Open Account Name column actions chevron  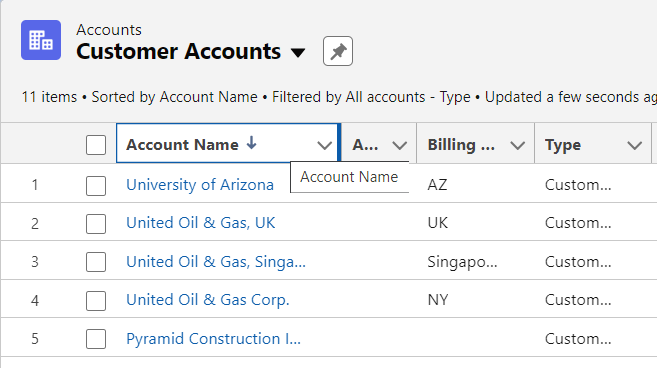click(x=324, y=145)
